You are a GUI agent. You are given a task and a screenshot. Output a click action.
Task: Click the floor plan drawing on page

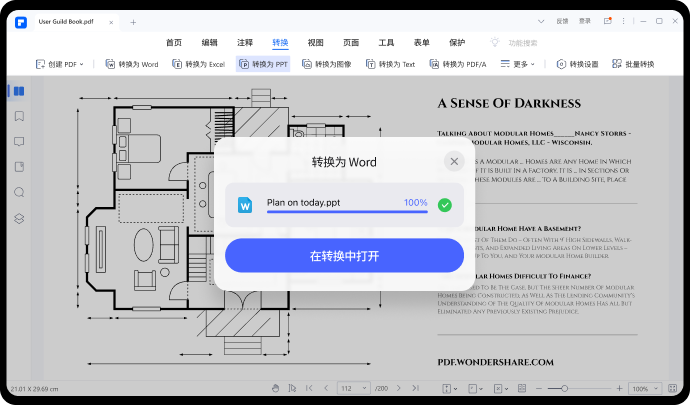click(x=229, y=227)
